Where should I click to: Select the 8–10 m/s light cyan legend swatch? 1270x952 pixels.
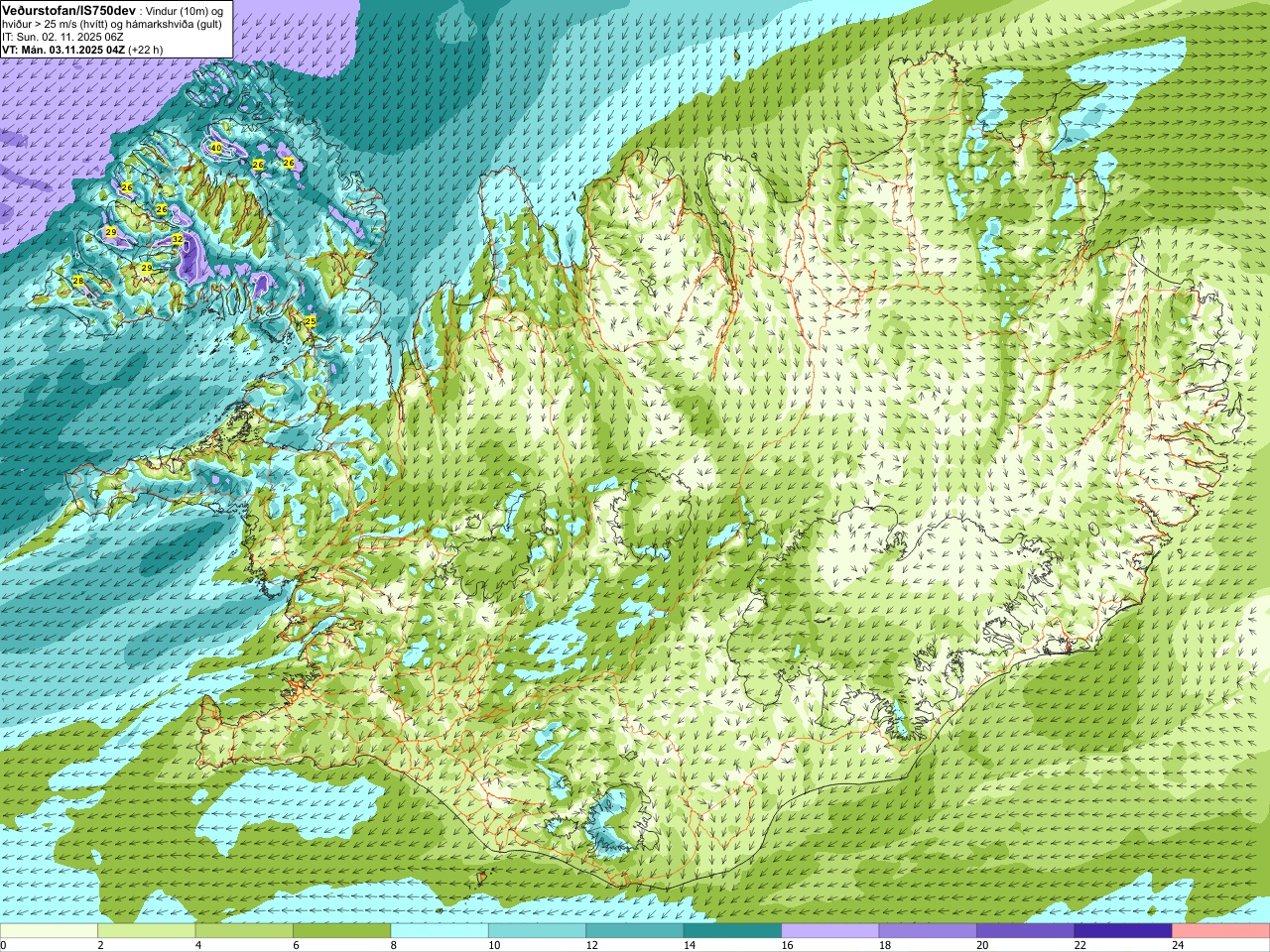click(x=440, y=930)
